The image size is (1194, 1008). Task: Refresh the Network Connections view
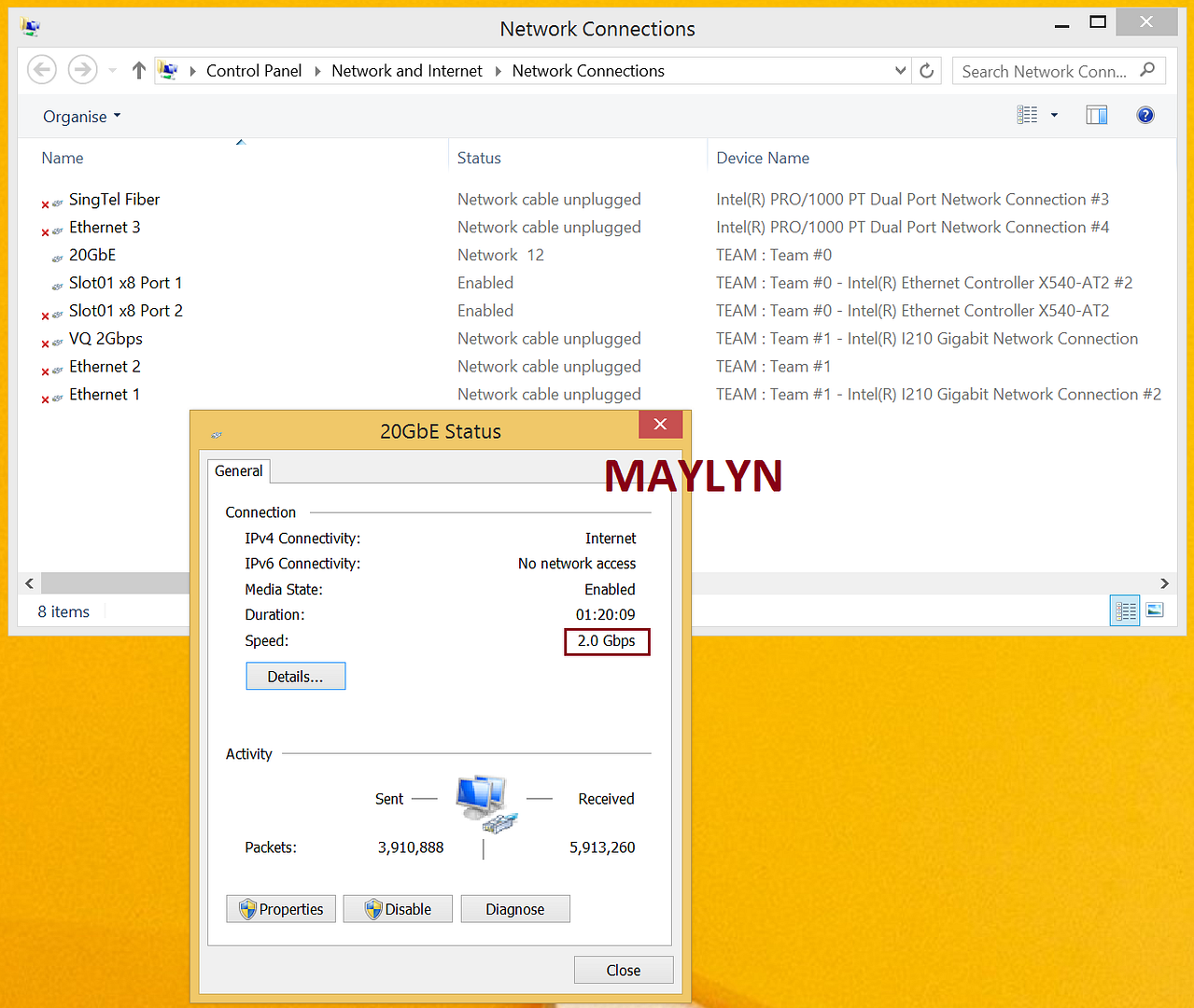(927, 71)
